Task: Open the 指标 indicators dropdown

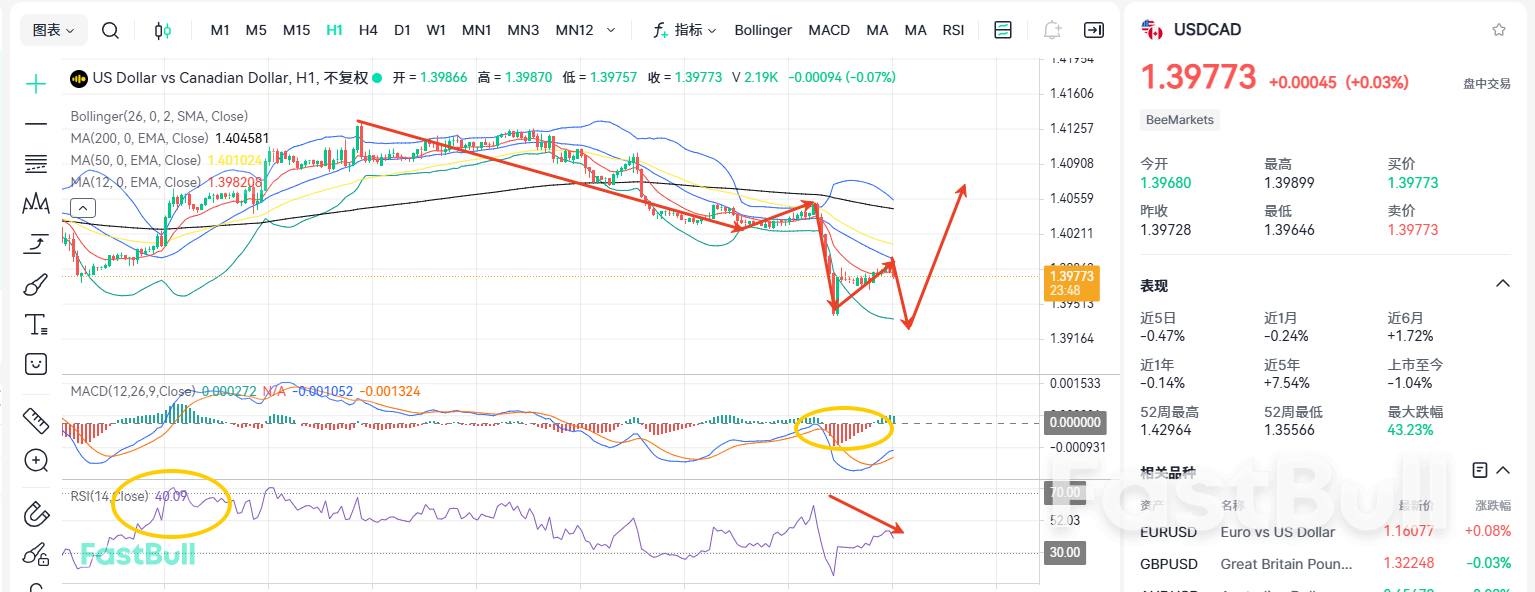Action: click(687, 30)
